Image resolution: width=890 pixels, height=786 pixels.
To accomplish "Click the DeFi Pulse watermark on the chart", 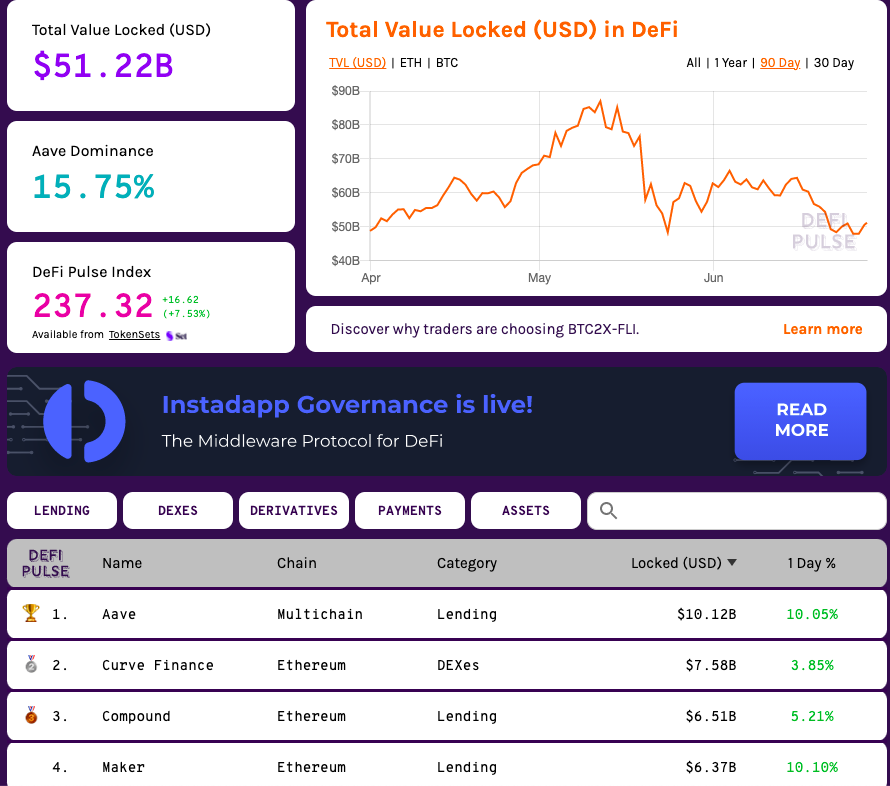I will pos(825,232).
